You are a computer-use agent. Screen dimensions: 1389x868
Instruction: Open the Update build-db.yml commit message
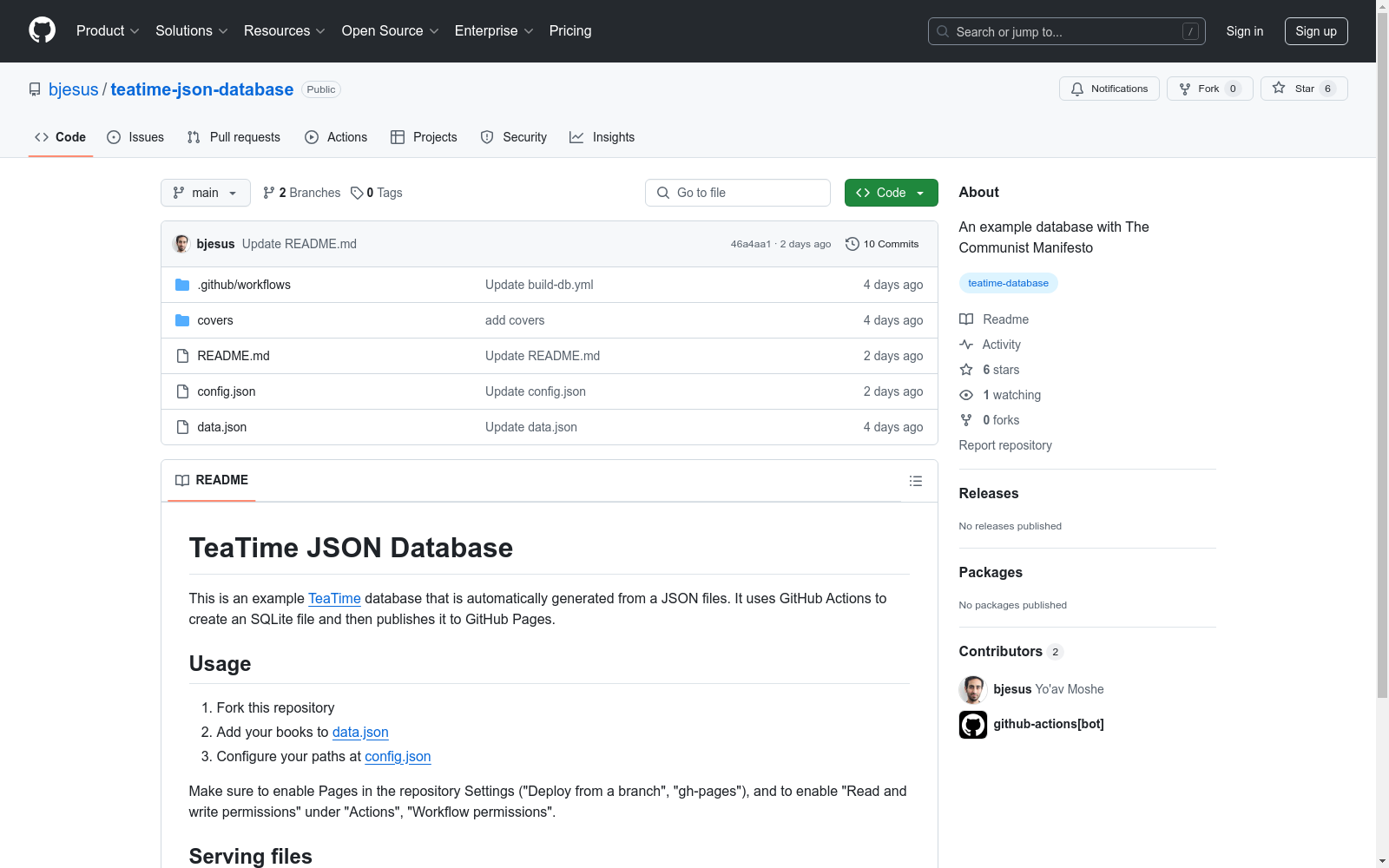[x=539, y=285]
